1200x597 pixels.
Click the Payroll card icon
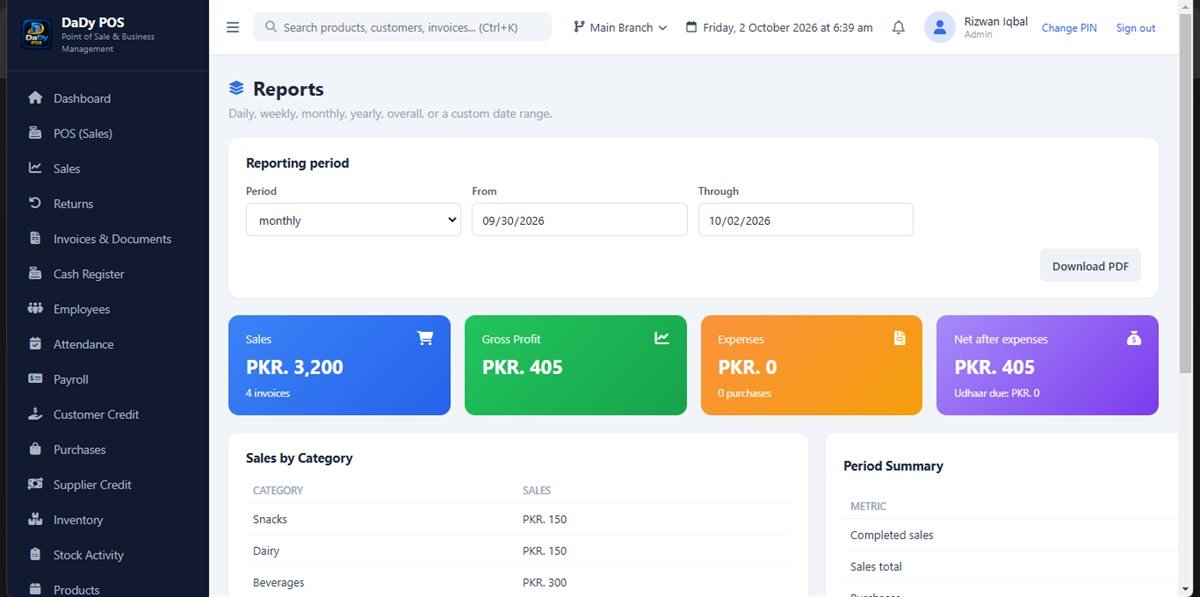36,379
